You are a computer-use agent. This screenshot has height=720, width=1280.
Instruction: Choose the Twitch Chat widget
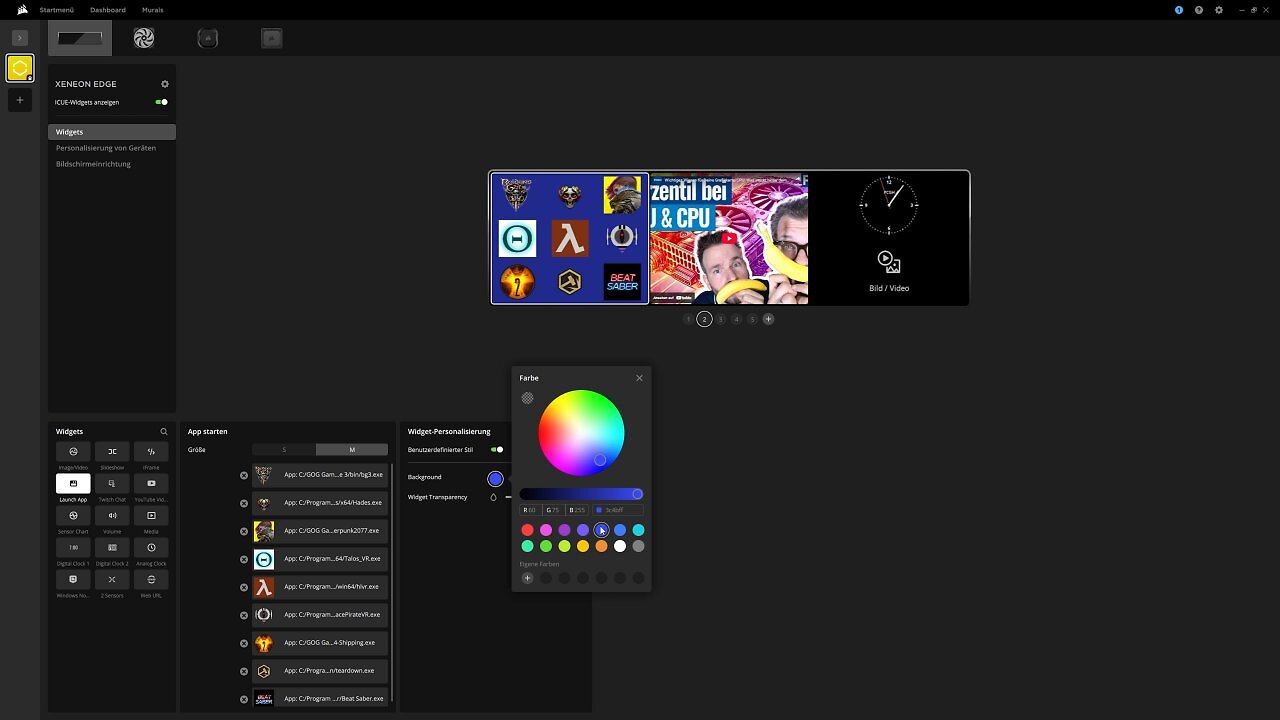[112, 484]
